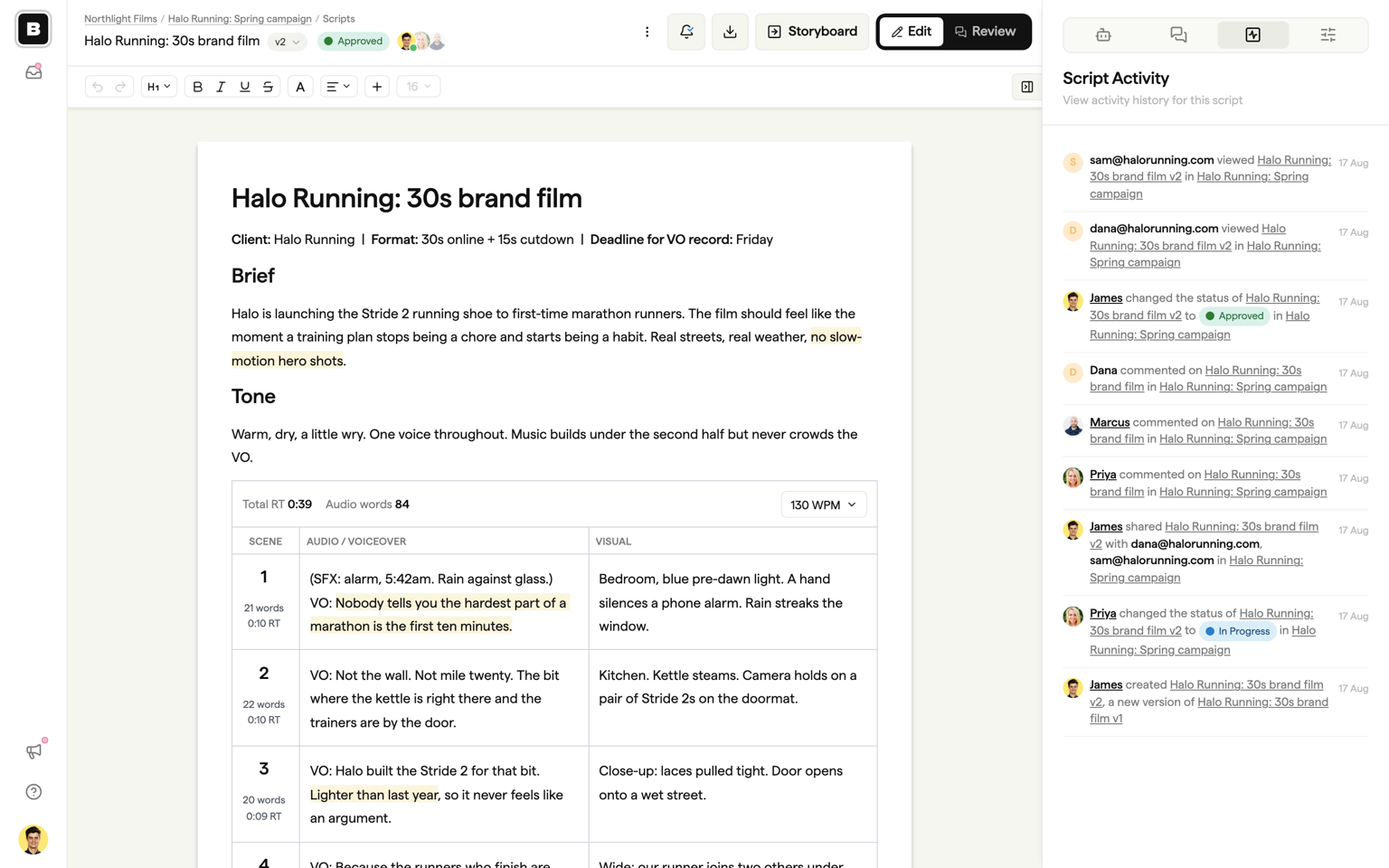Open the user profile avatar in sidebar
This screenshot has width=1389, height=868.
pos(33,839)
